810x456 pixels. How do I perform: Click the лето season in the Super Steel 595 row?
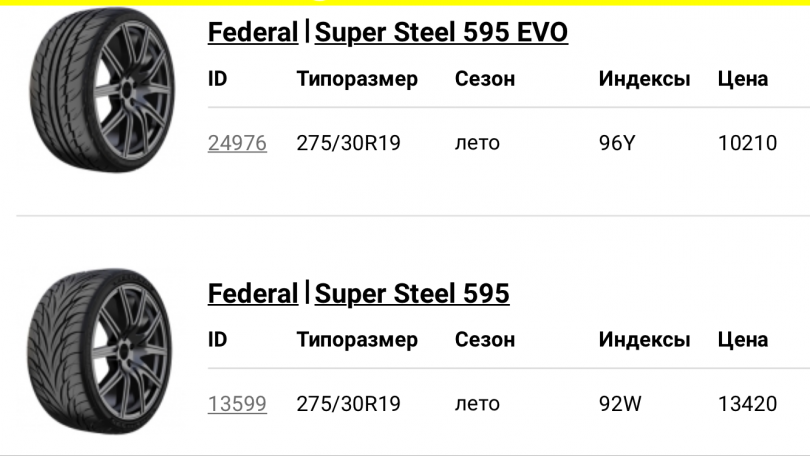[477, 404]
